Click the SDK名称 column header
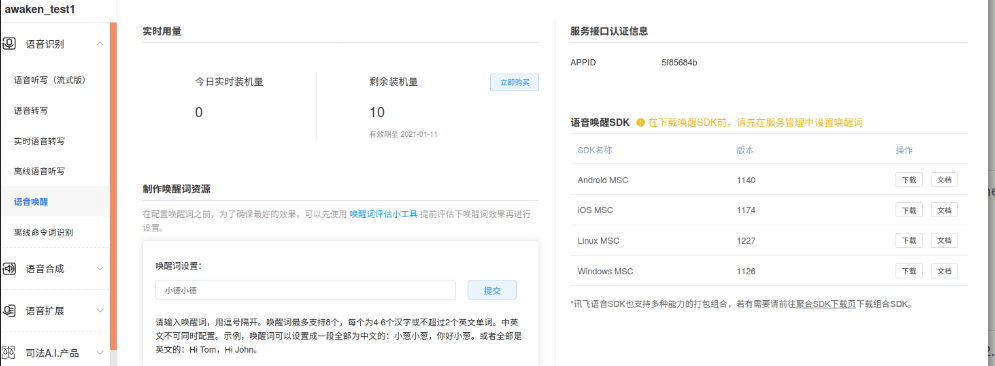The image size is (995, 366). (x=595, y=150)
